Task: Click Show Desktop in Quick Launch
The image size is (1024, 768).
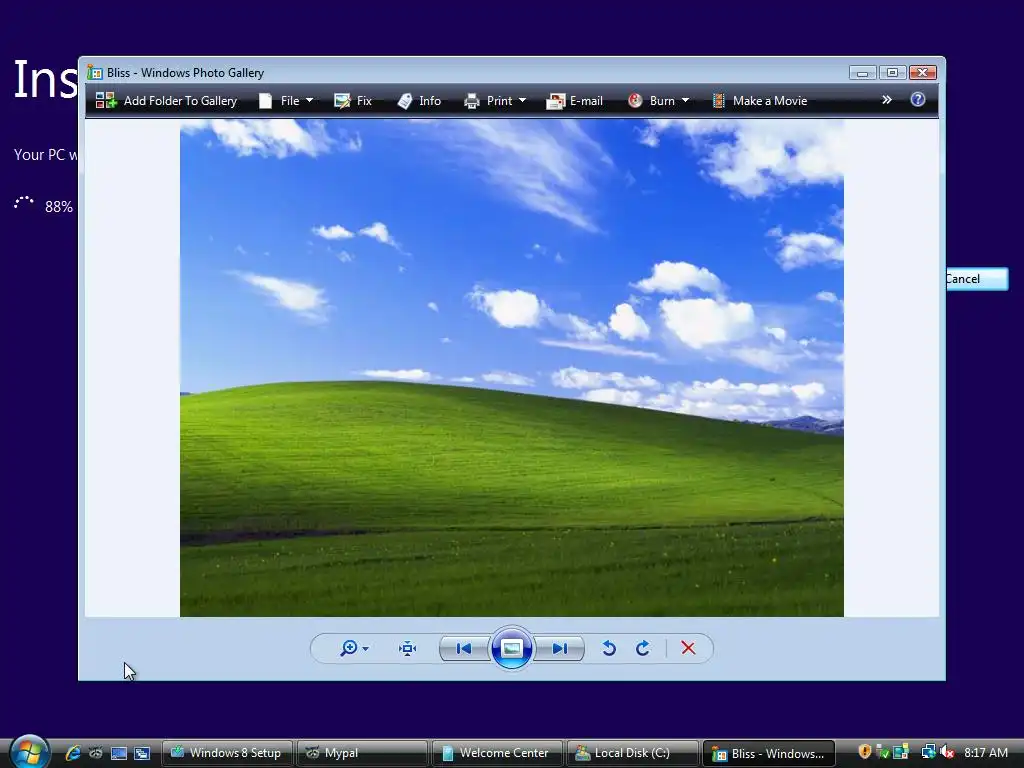Action: coord(119,753)
